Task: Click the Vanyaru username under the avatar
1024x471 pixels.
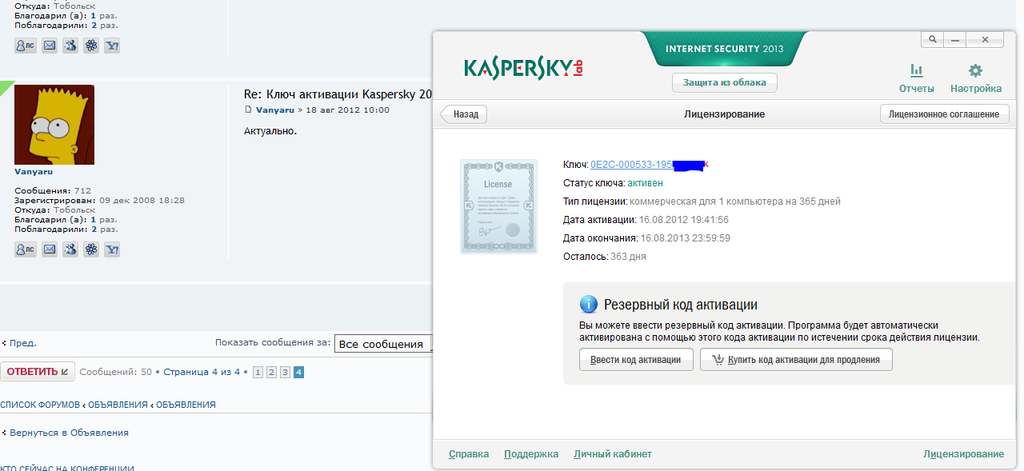Action: [33, 172]
